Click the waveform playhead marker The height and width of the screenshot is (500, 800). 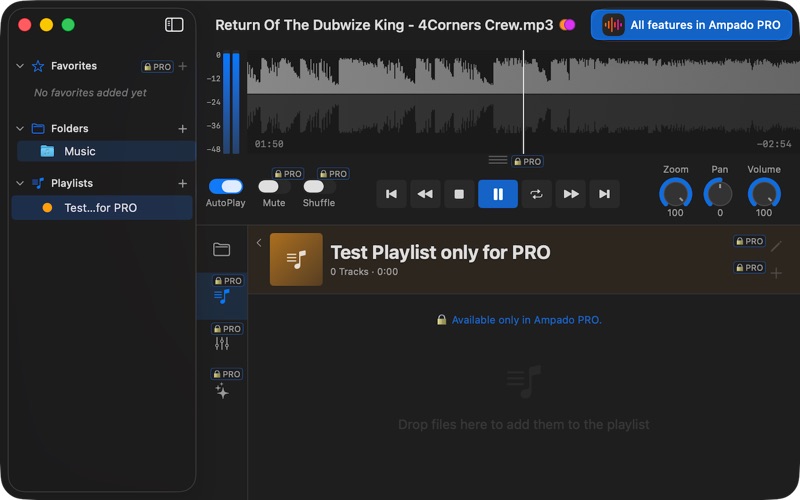(x=523, y=102)
